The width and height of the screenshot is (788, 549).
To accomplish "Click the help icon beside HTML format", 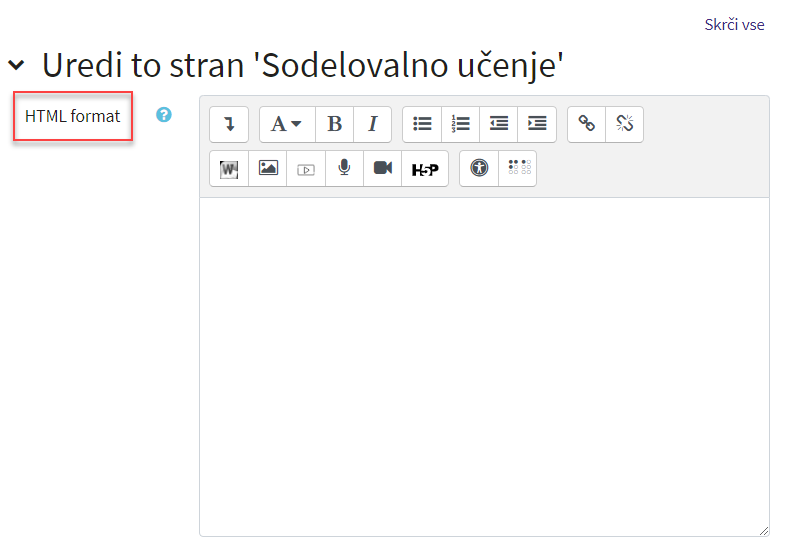I will tap(164, 115).
